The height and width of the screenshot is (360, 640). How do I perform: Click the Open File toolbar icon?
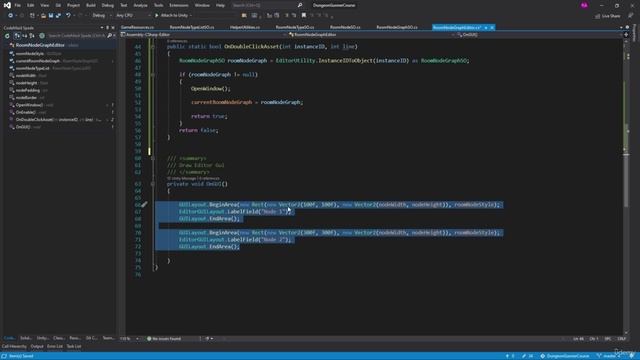(43, 16)
